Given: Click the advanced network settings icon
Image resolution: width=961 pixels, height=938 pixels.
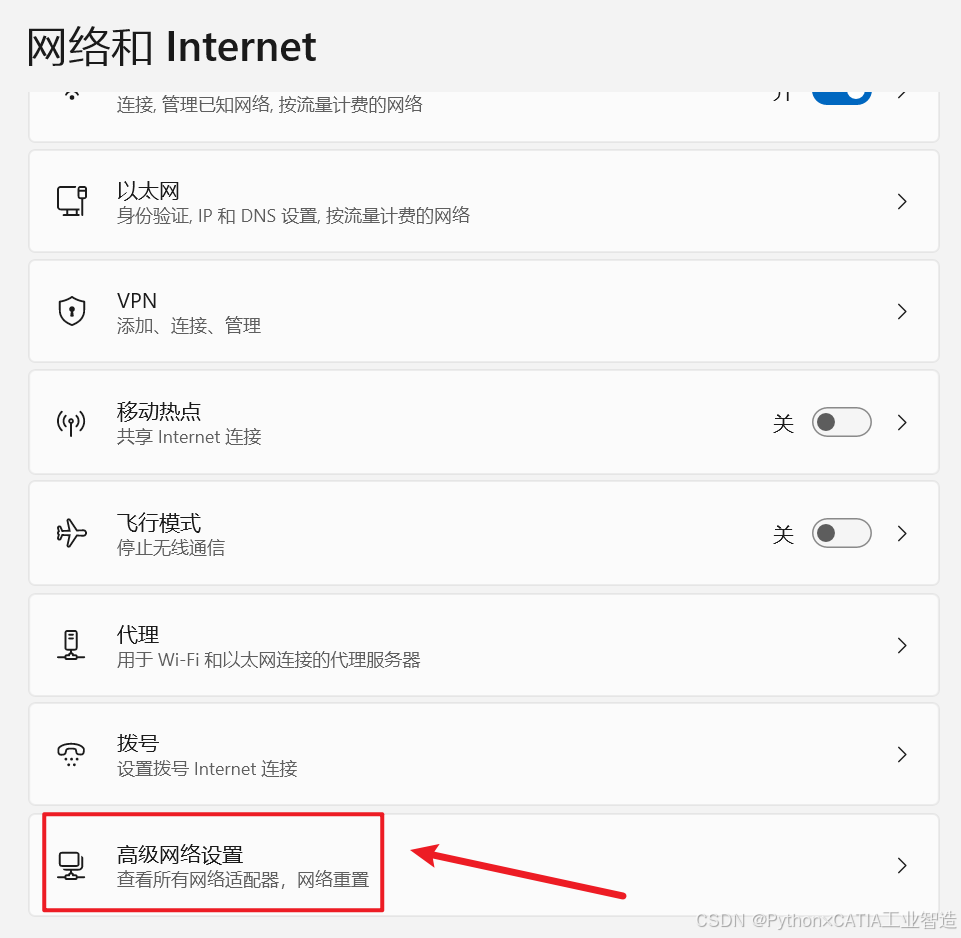Looking at the screenshot, I should tap(71, 865).
